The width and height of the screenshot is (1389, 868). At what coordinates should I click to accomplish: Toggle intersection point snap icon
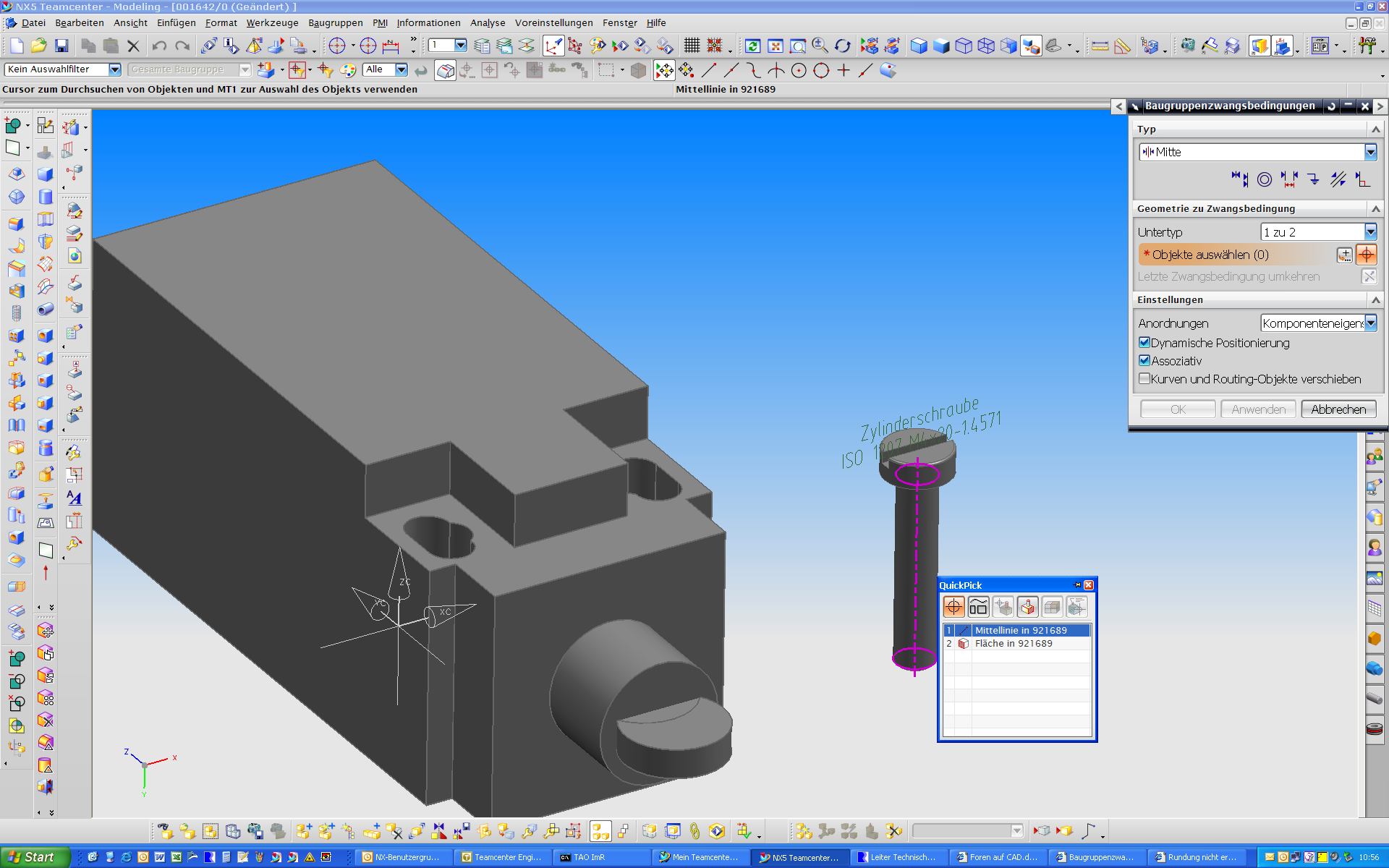click(x=776, y=70)
